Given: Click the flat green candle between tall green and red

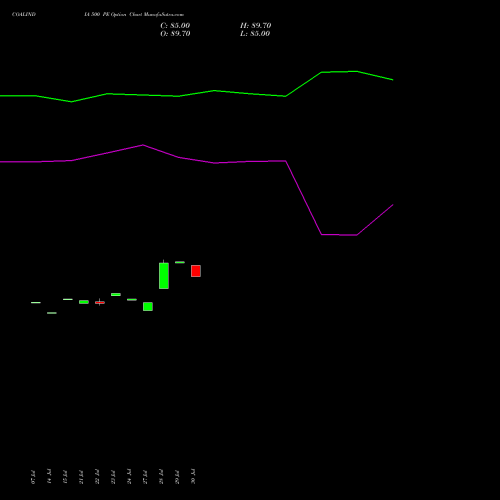Looking at the screenshot, I should [x=180, y=262].
